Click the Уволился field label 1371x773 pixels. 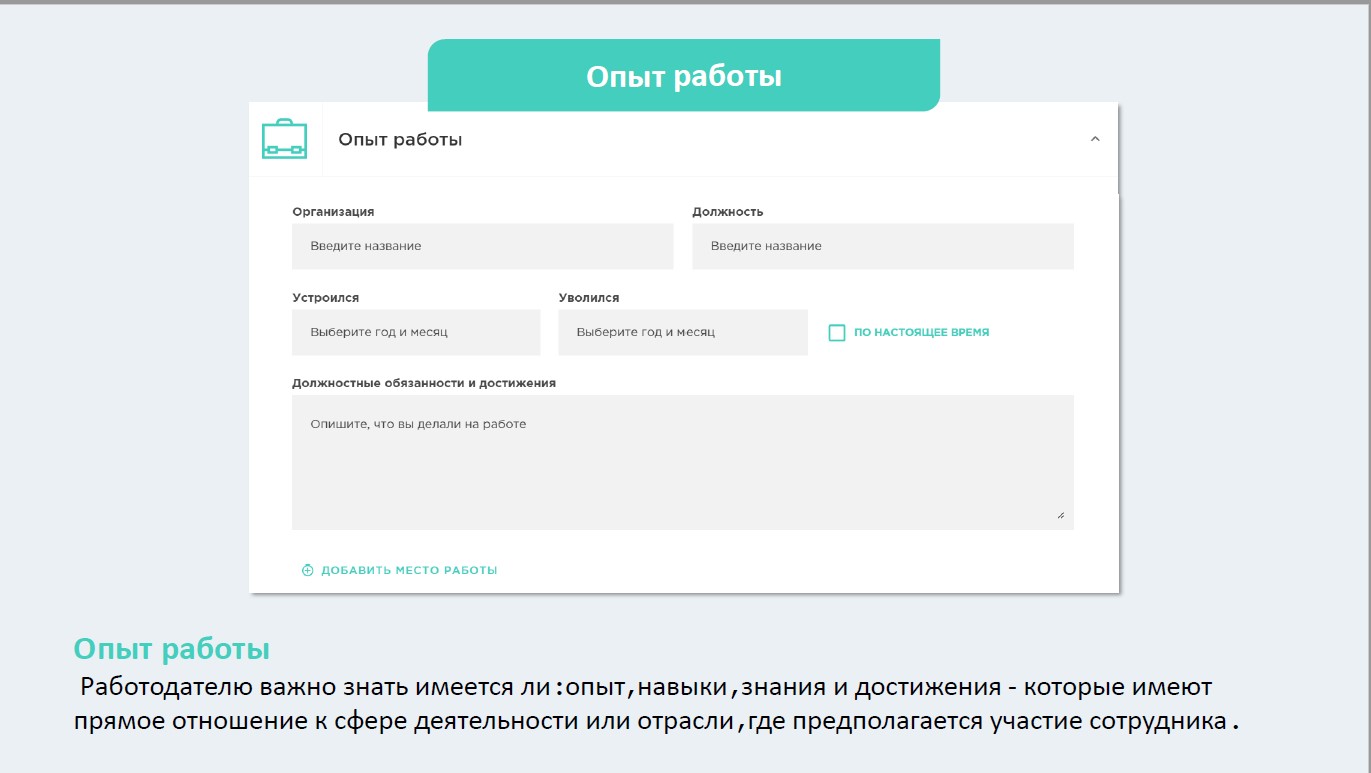(588, 298)
